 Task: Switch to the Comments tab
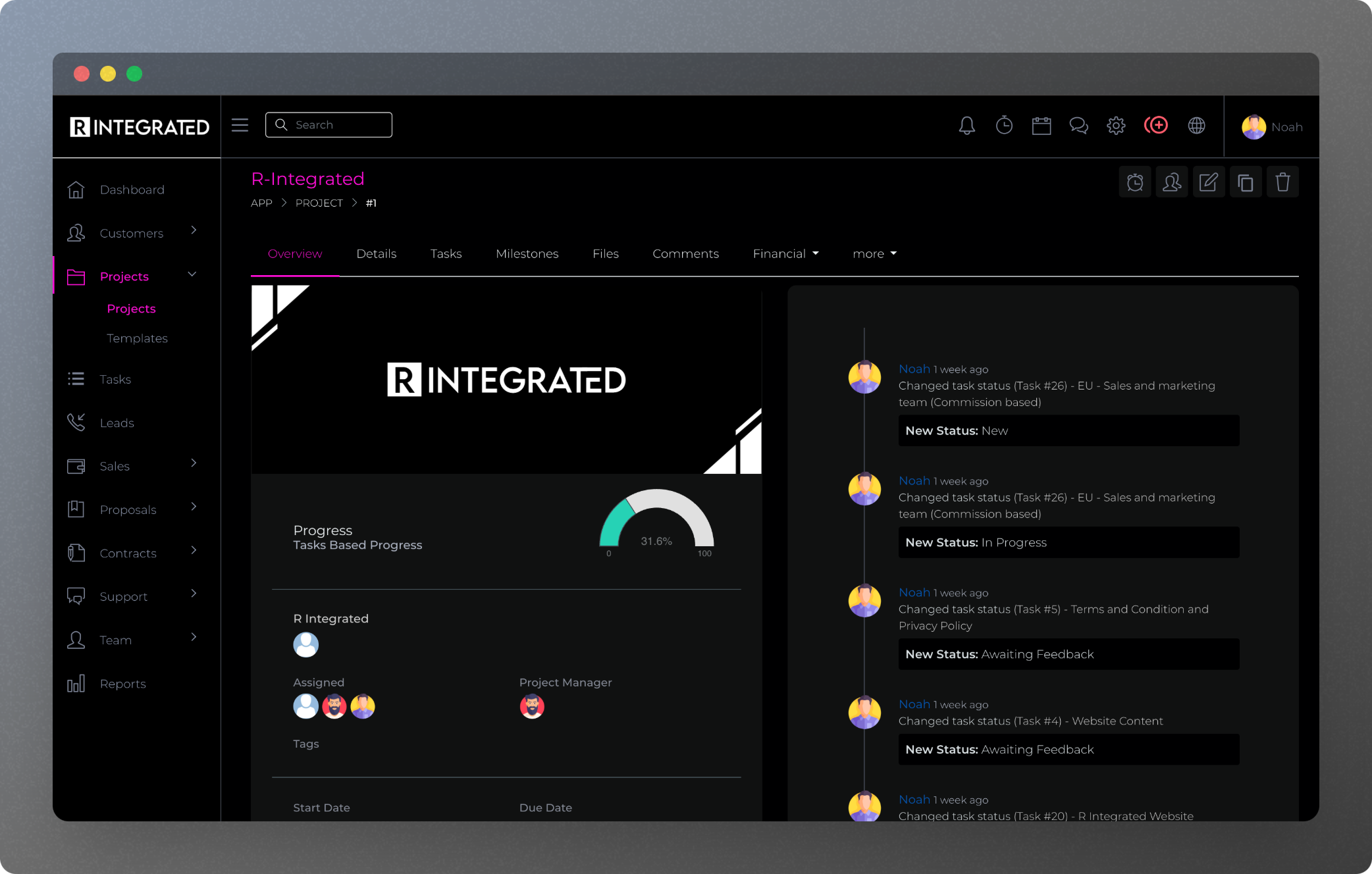(685, 253)
